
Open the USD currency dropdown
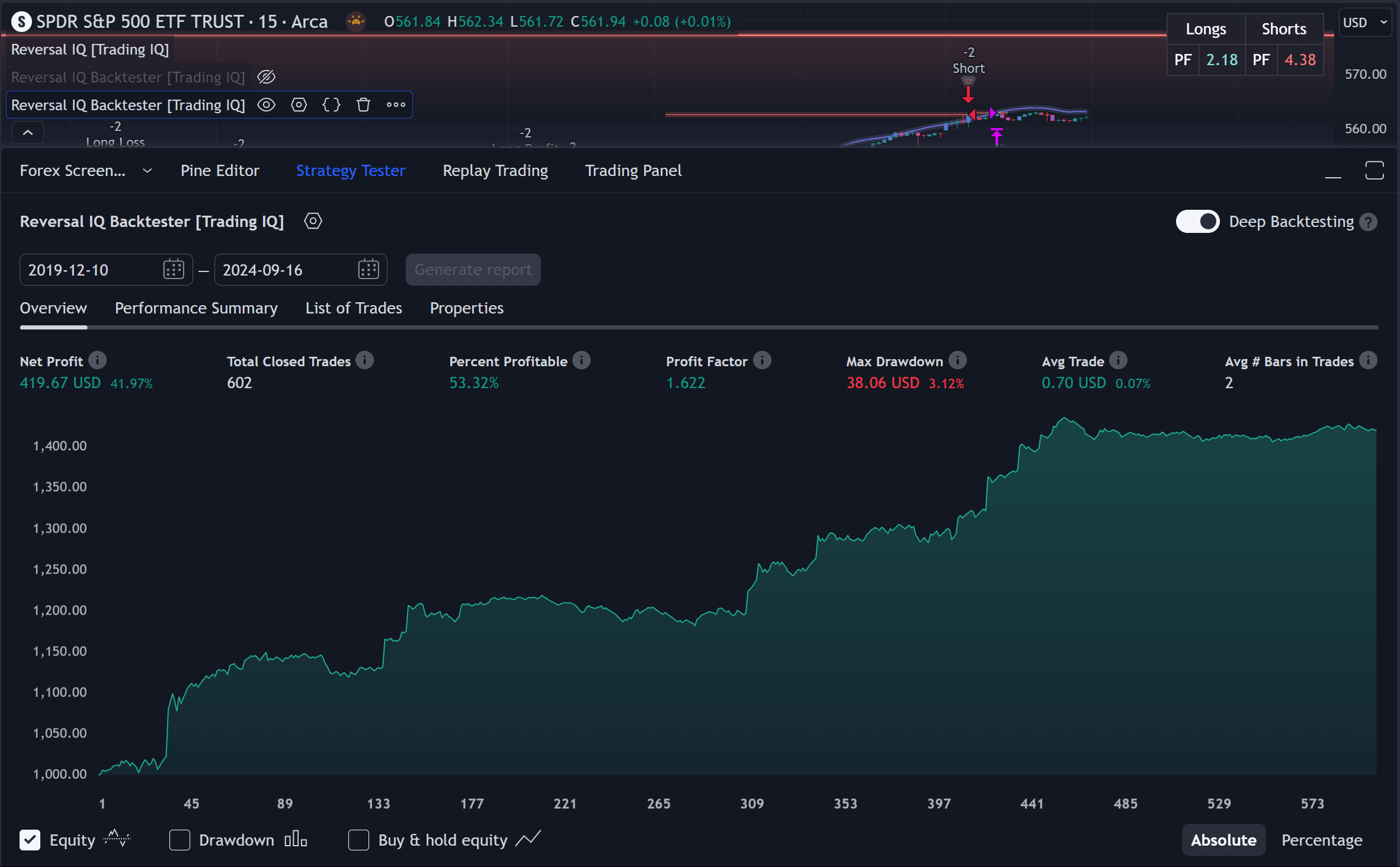coord(1364,23)
